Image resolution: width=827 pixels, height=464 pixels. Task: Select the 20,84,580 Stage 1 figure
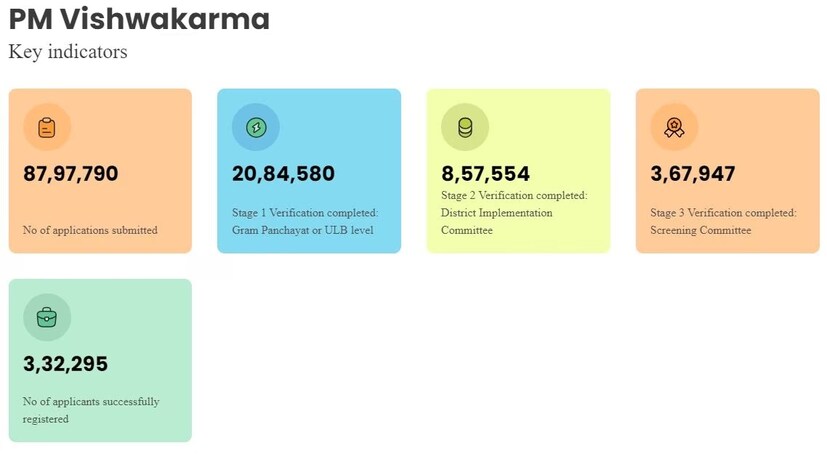tap(283, 174)
